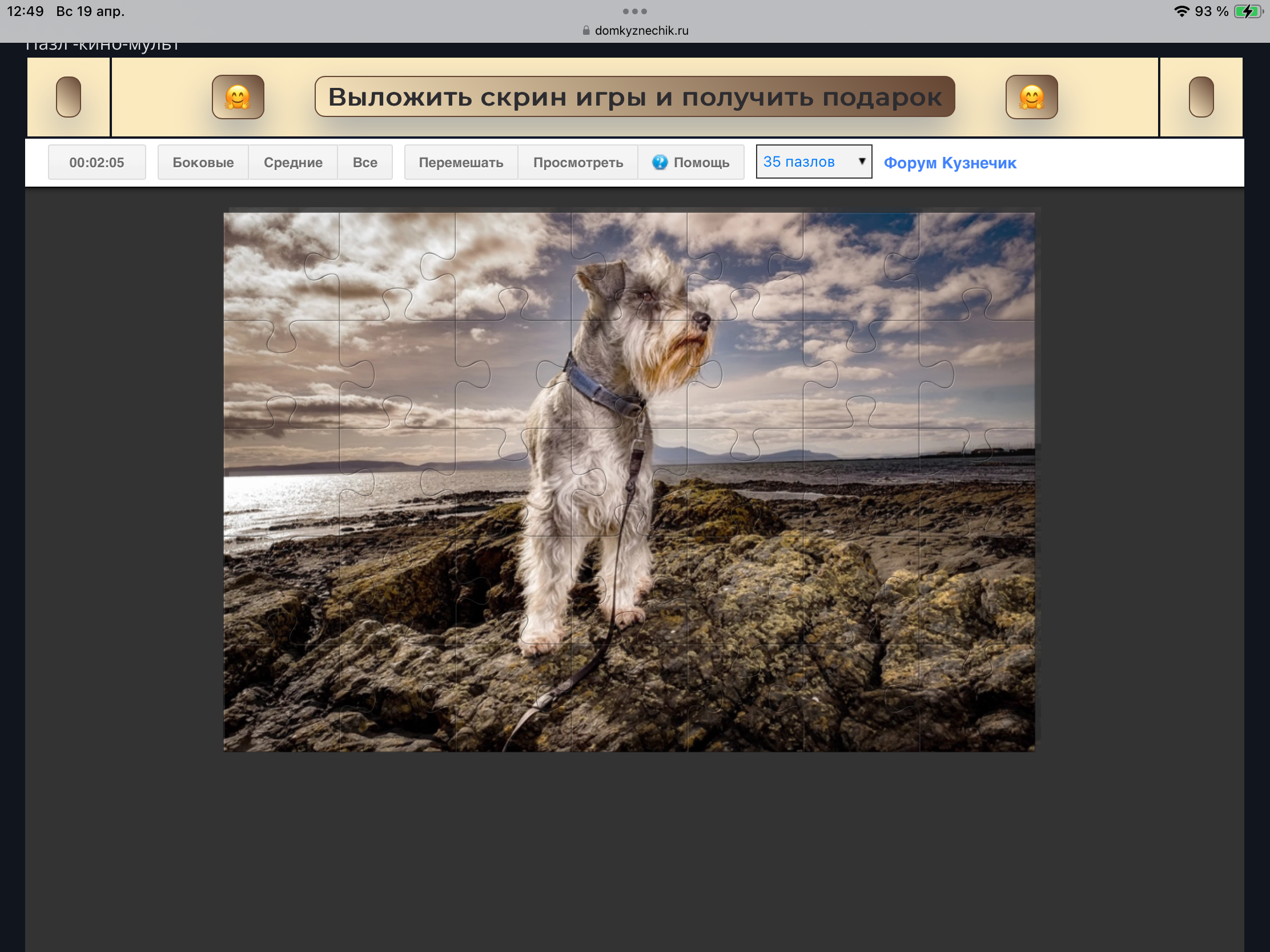The height and width of the screenshot is (952, 1270).
Task: Click the blue question mark Help icon
Action: click(660, 163)
